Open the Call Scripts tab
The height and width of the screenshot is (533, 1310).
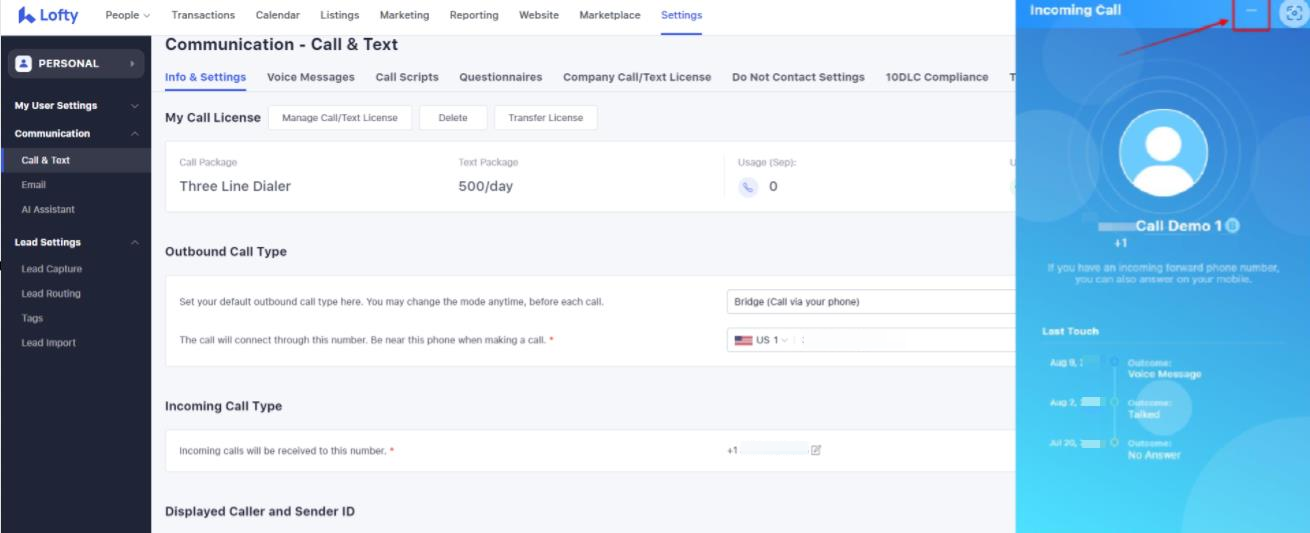(x=407, y=77)
